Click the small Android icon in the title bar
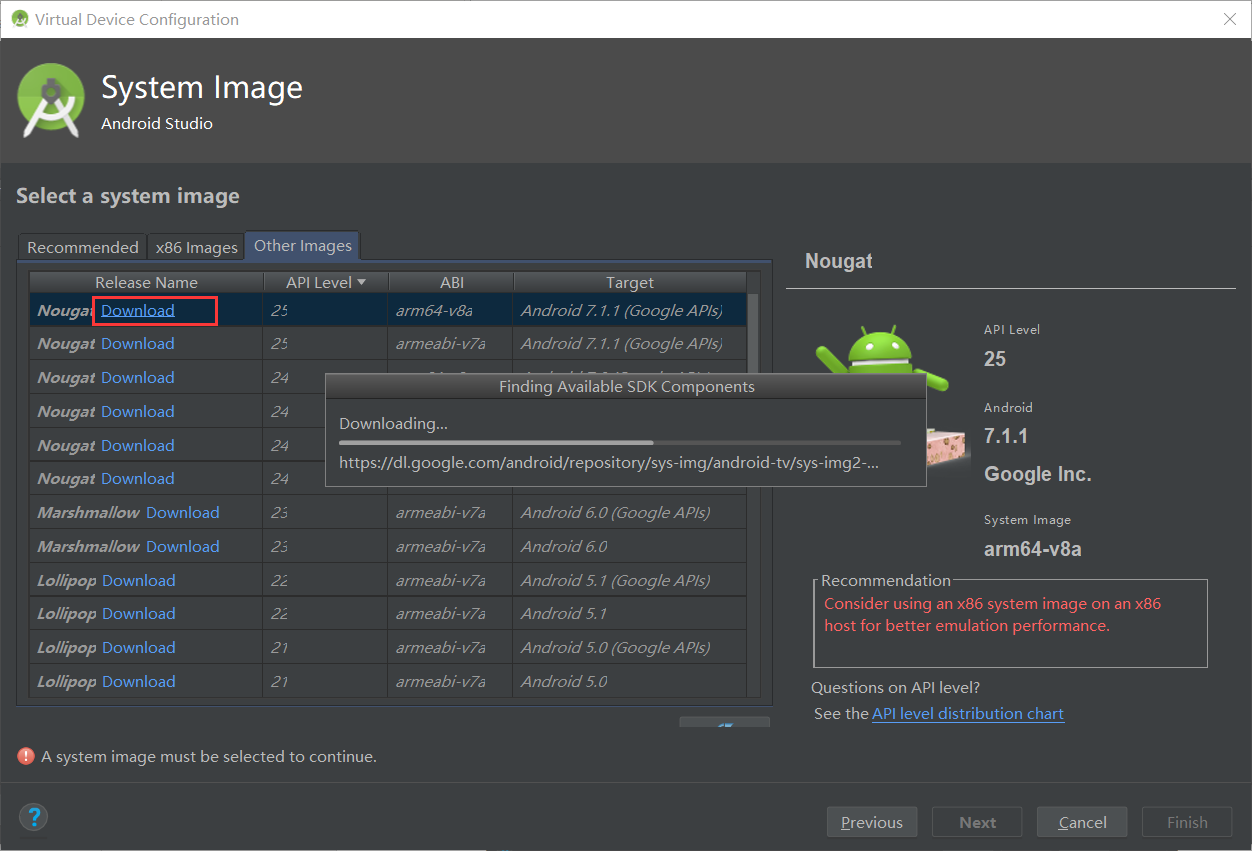The image size is (1252, 851). [x=19, y=19]
